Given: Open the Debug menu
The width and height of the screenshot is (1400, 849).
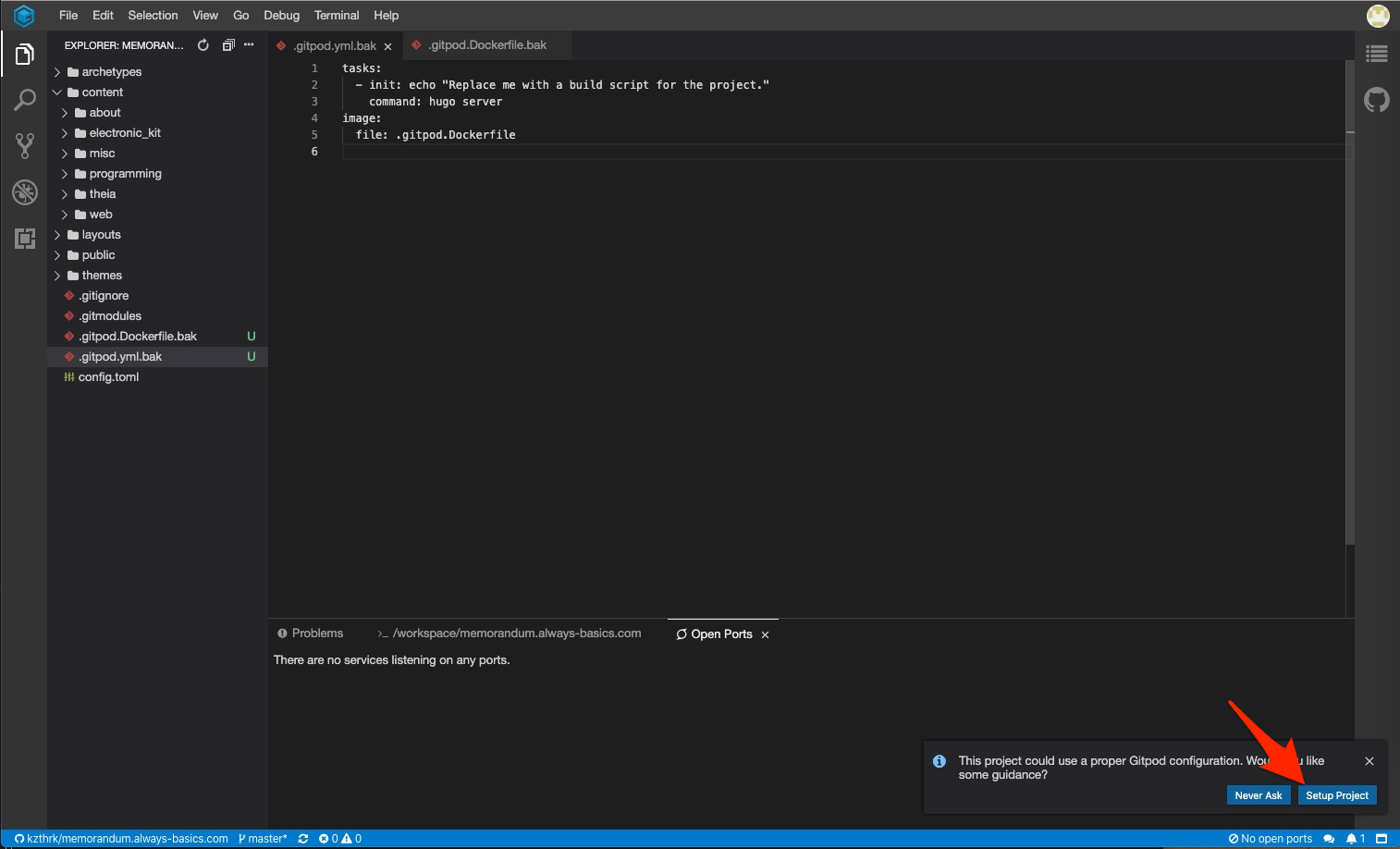Looking at the screenshot, I should [x=282, y=16].
